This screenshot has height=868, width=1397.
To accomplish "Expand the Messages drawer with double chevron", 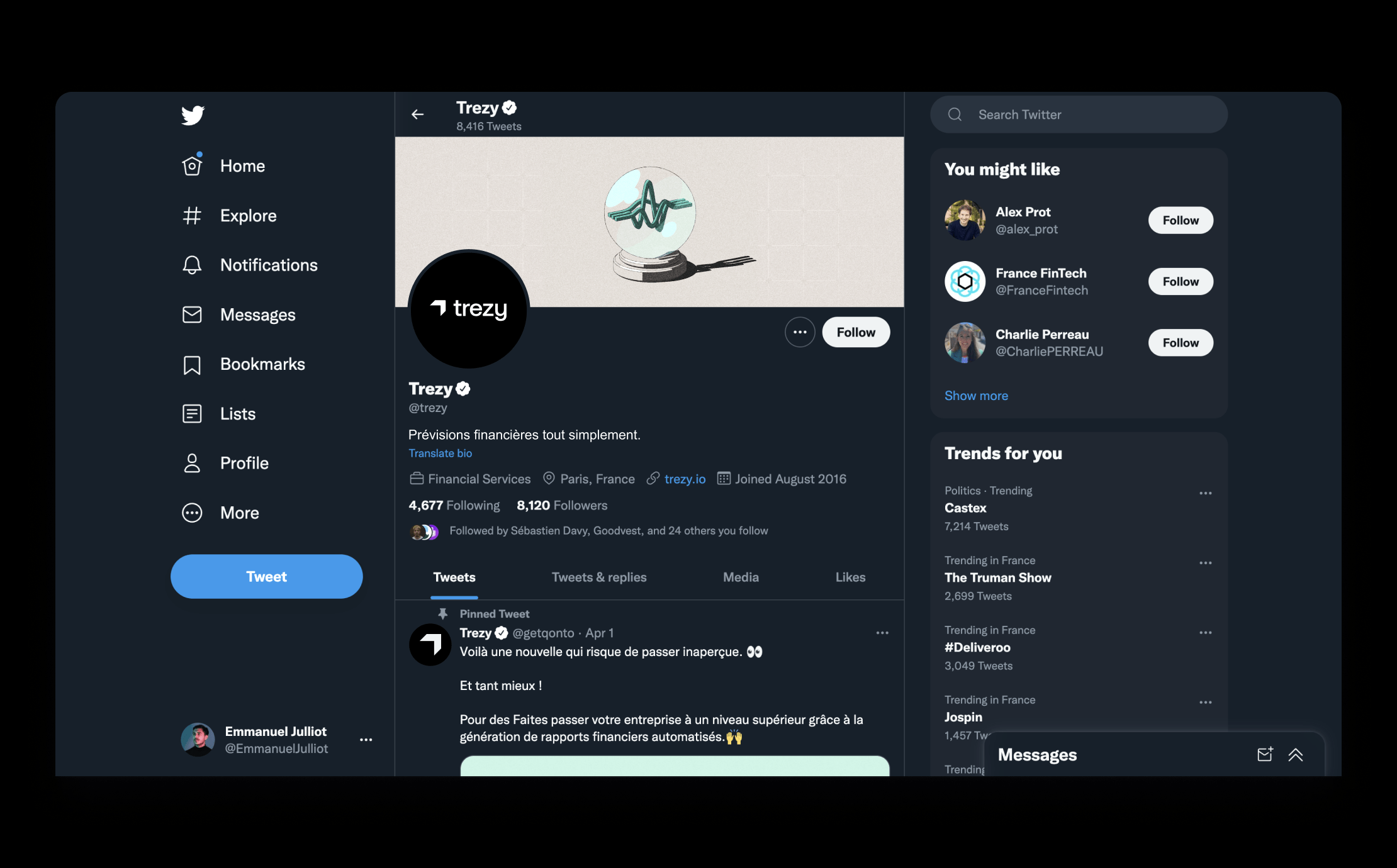I will click(x=1296, y=755).
